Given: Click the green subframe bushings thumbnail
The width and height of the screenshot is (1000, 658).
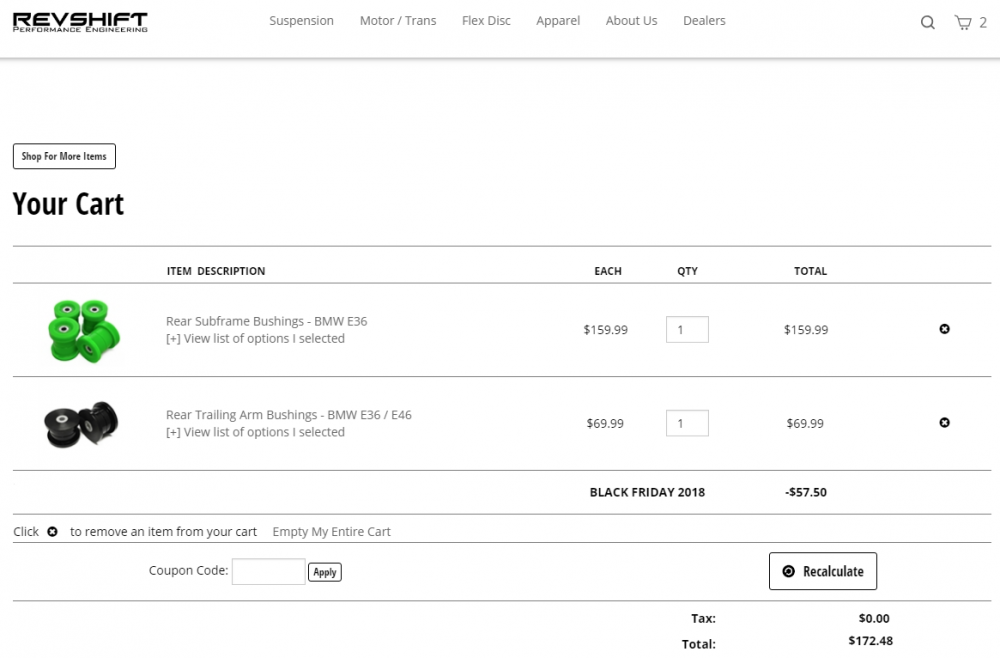Looking at the screenshot, I should tap(84, 330).
